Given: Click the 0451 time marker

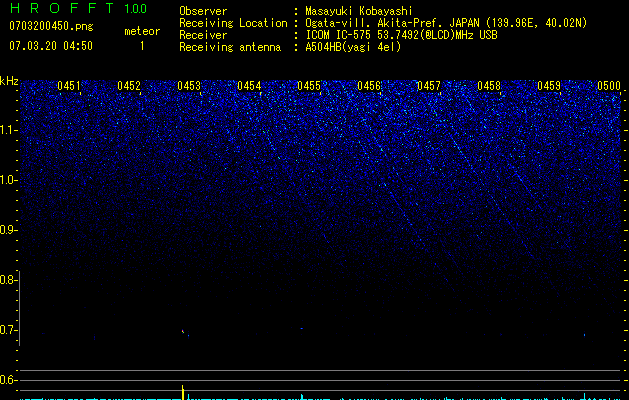Looking at the screenshot, I should [69, 86].
